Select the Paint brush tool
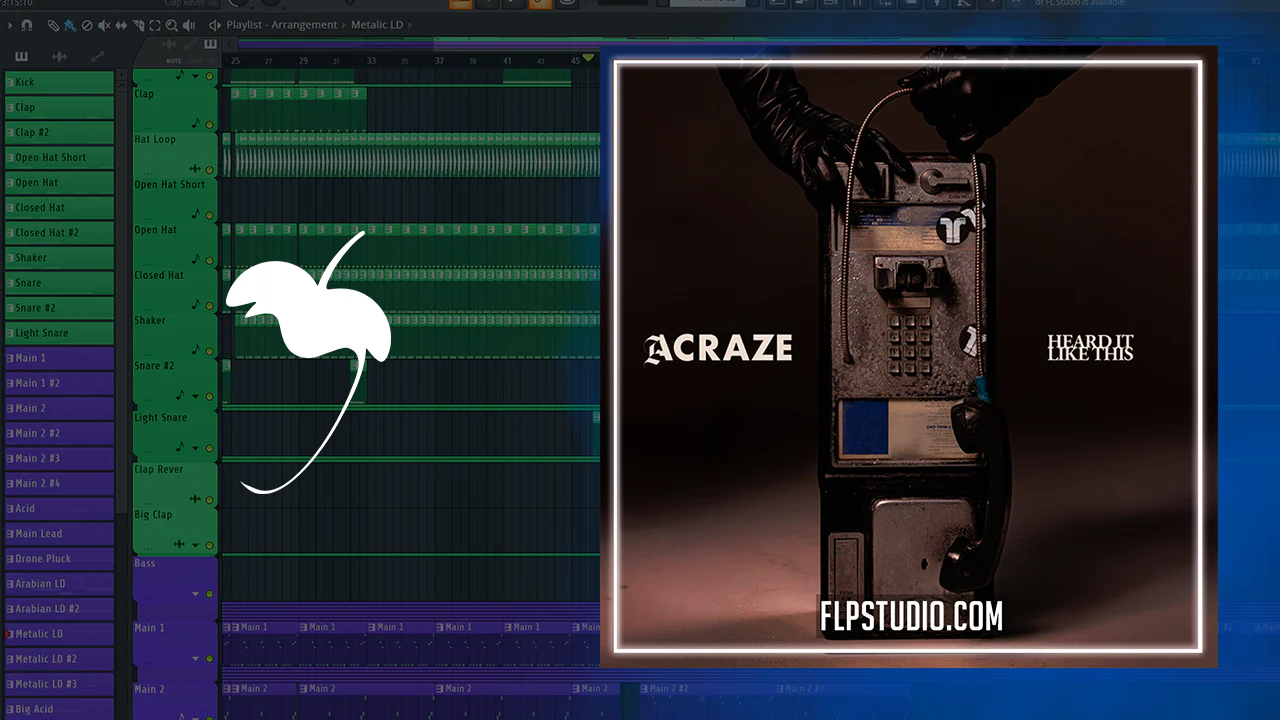Viewport: 1280px width, 720px height. tap(71, 25)
